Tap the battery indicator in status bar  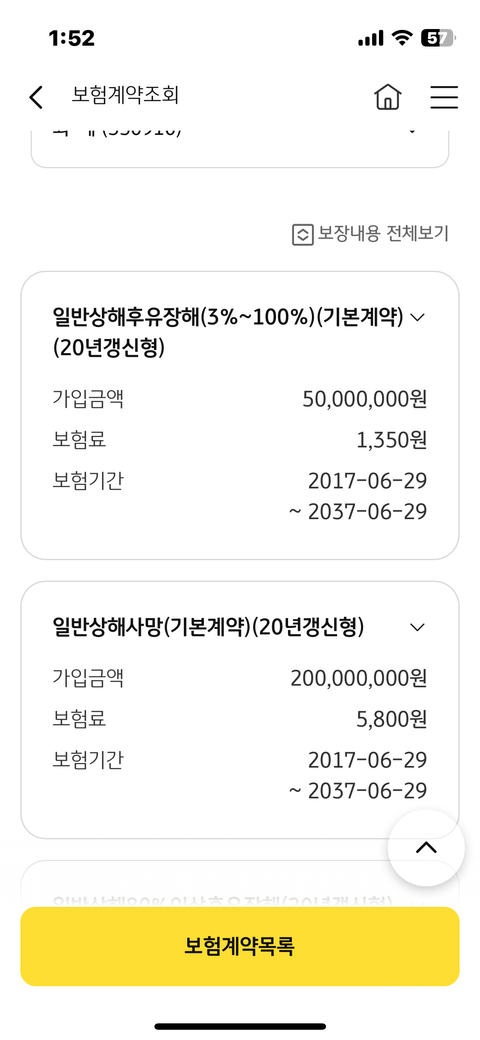pyautogui.click(x=438, y=38)
